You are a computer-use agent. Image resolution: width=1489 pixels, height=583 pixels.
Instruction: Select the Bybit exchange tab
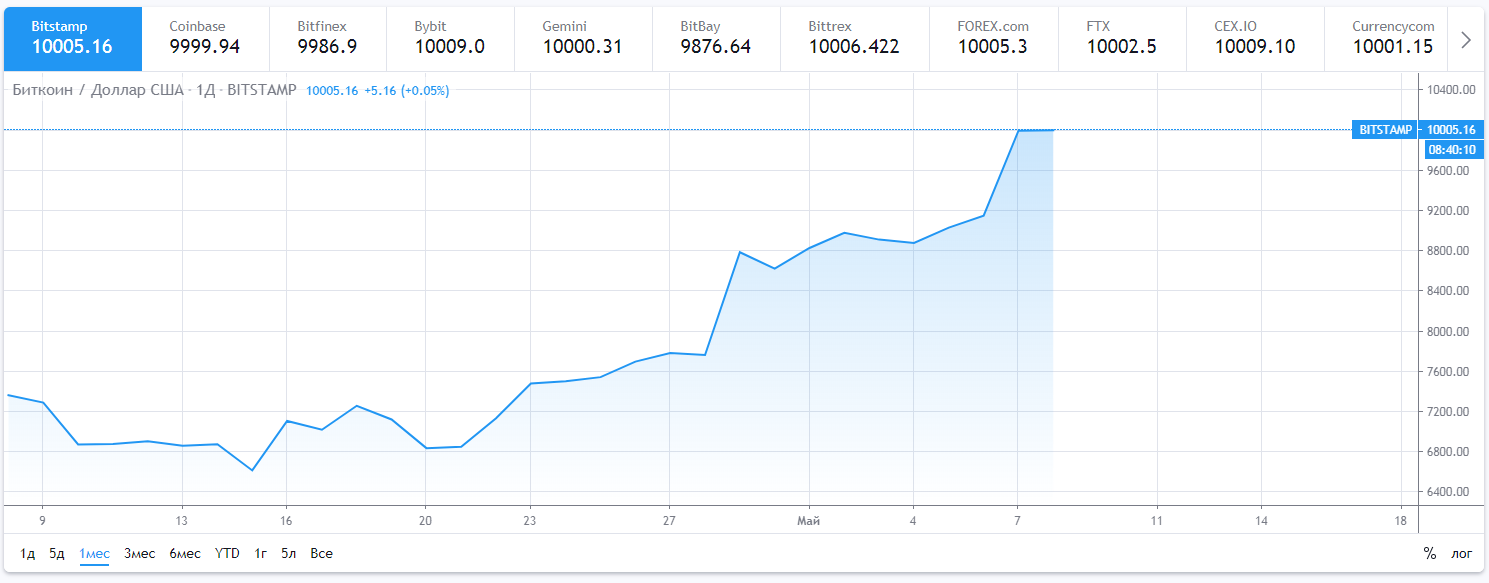[450, 37]
